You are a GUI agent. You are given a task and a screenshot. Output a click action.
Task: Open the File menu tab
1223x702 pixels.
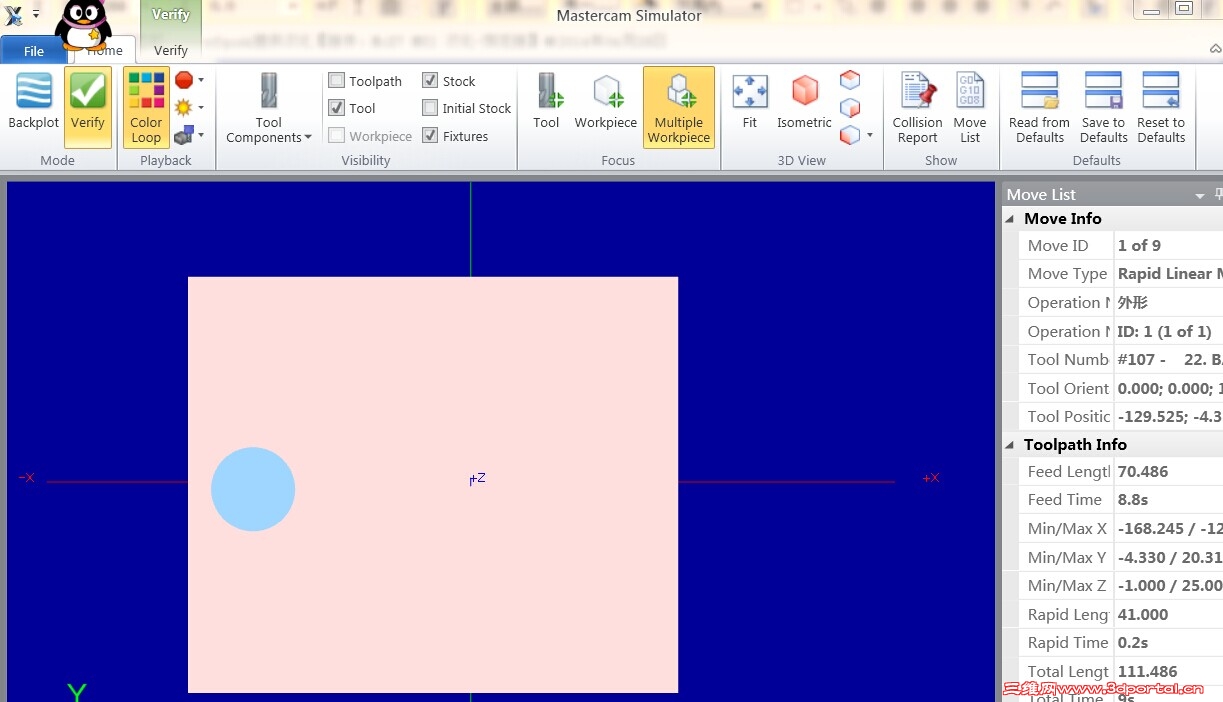[34, 51]
